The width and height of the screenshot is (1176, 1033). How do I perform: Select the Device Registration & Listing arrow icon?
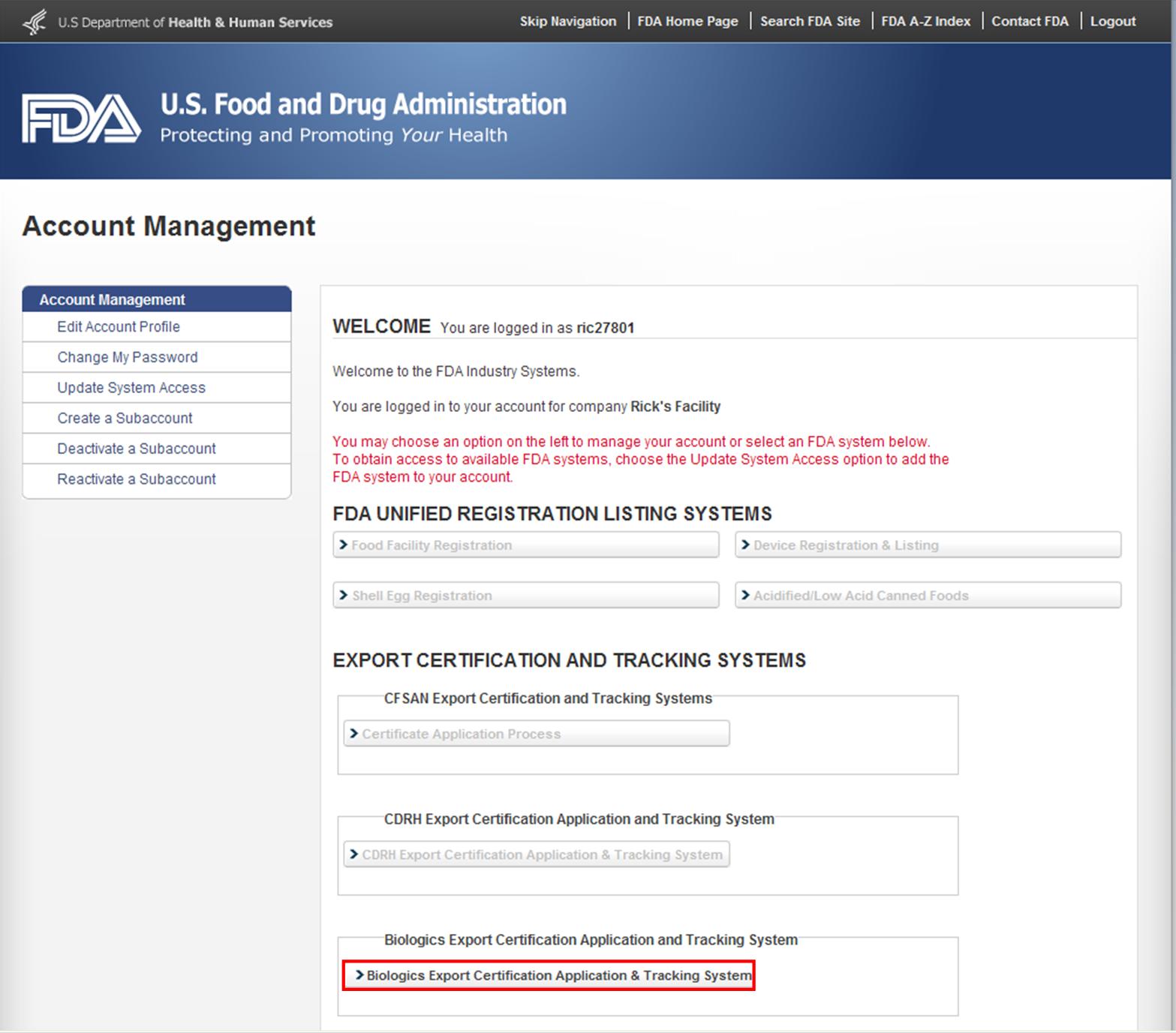744,545
